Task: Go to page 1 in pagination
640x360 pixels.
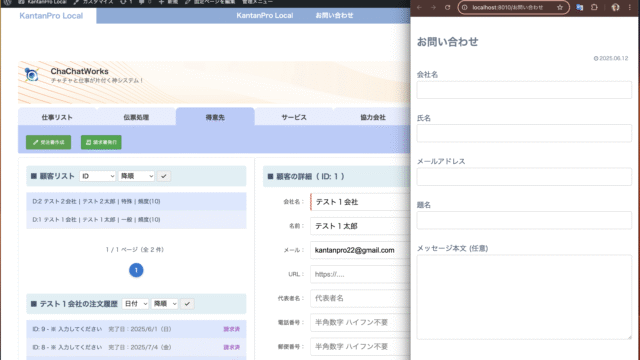Action: click(136, 270)
